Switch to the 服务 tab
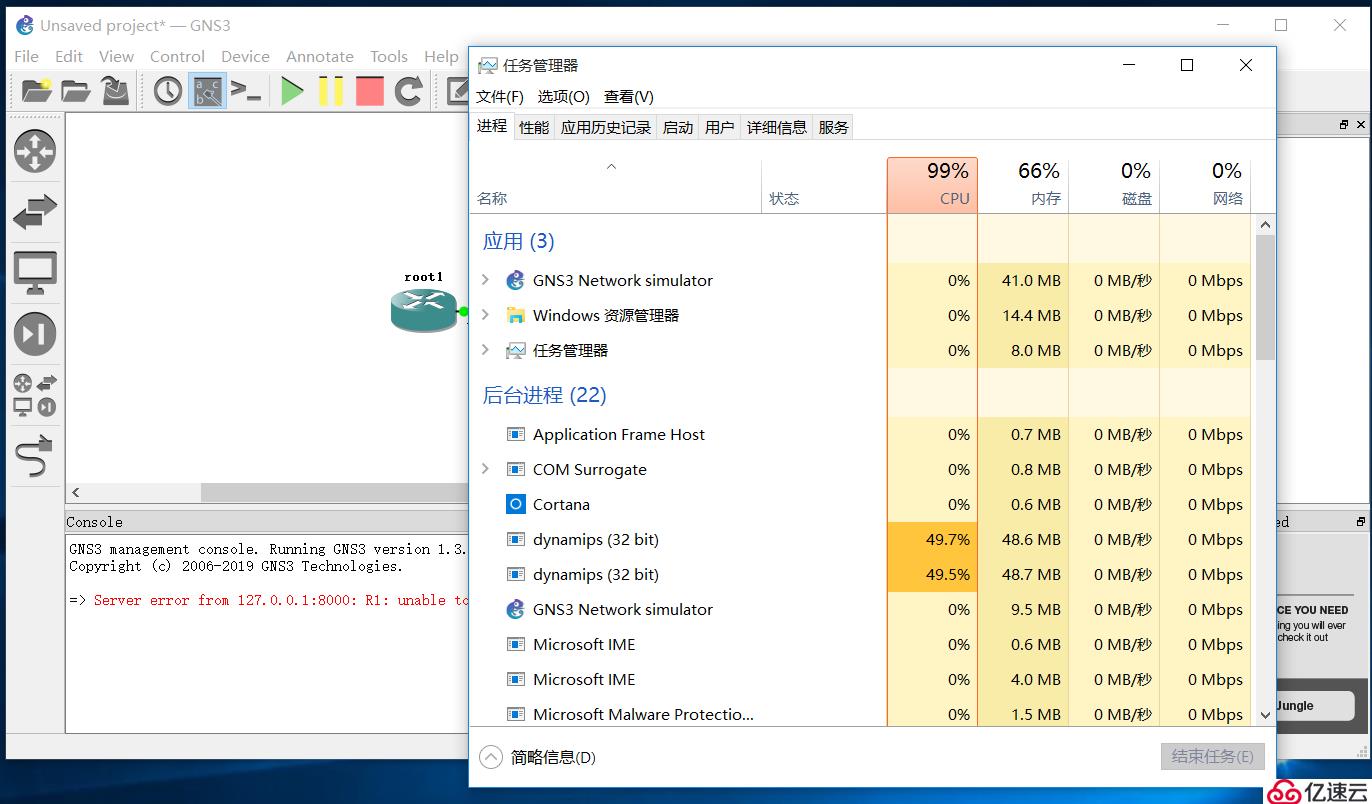1372x804 pixels. [834, 127]
